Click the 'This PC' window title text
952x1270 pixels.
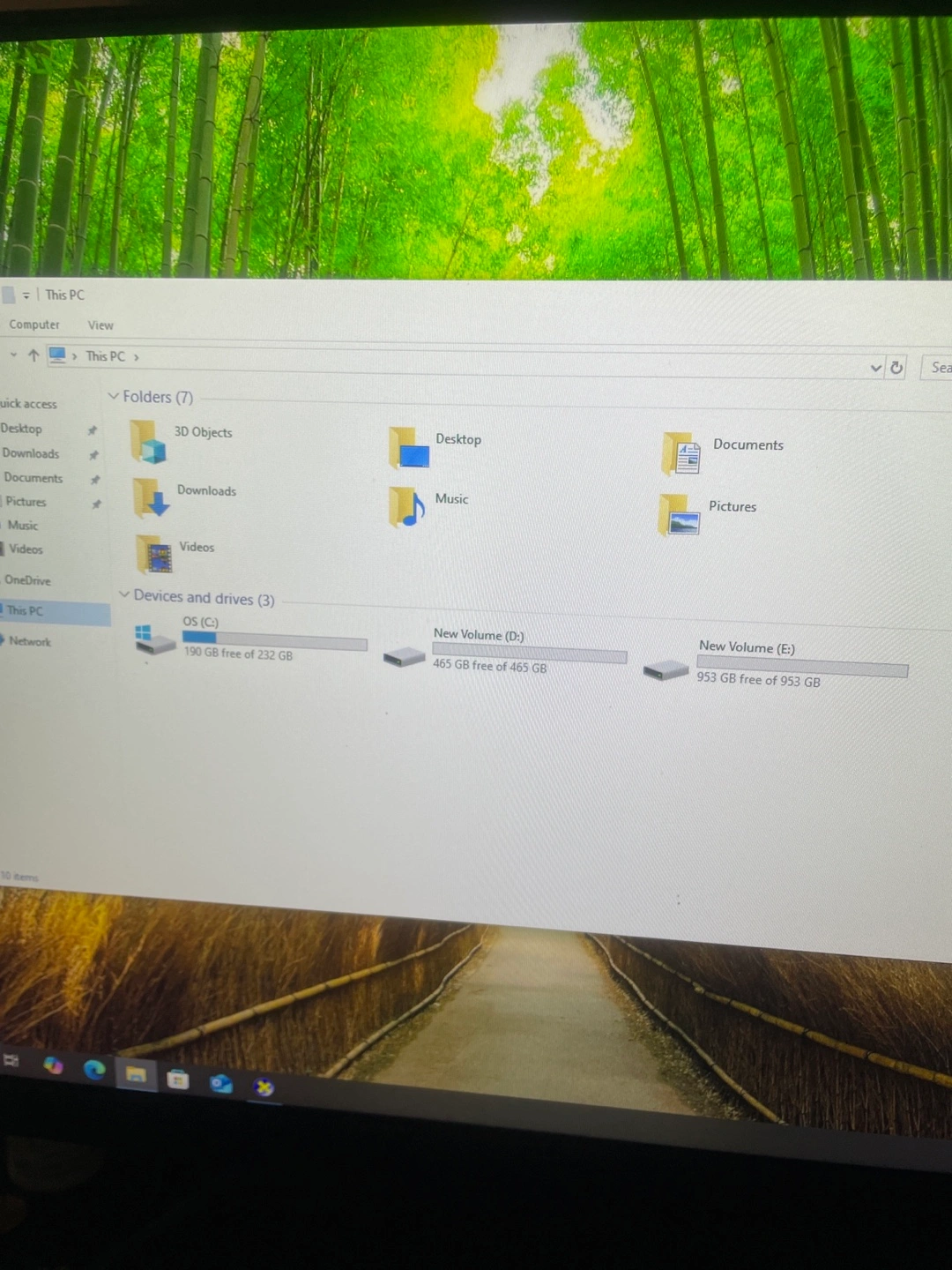point(64,295)
